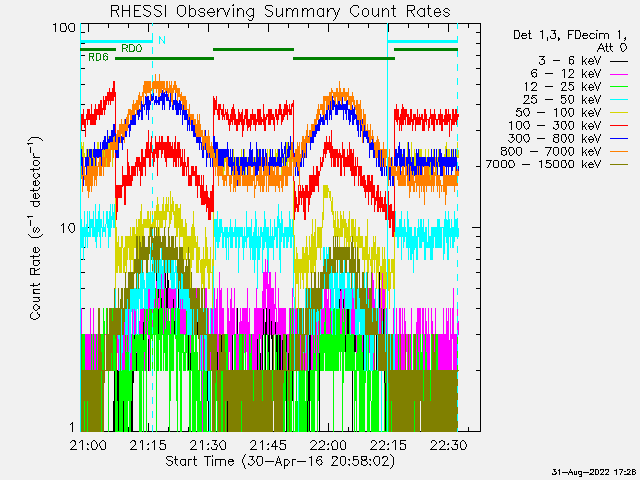Select the '6 - 12 keV' legend label
Viewport: 640px width, 480px height.
pyautogui.click(x=566, y=74)
